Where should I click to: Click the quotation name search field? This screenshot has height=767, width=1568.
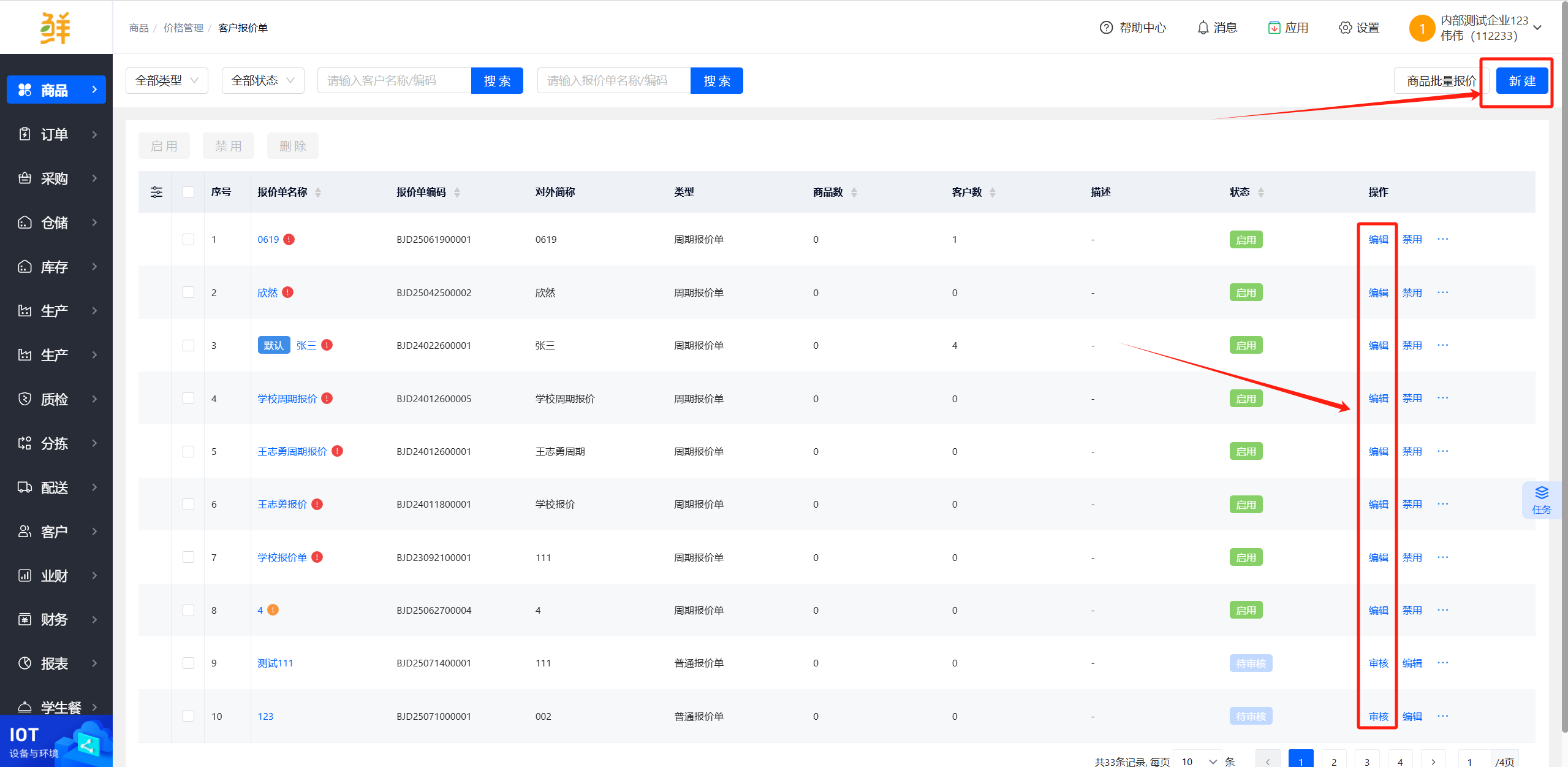pyautogui.click(x=614, y=80)
